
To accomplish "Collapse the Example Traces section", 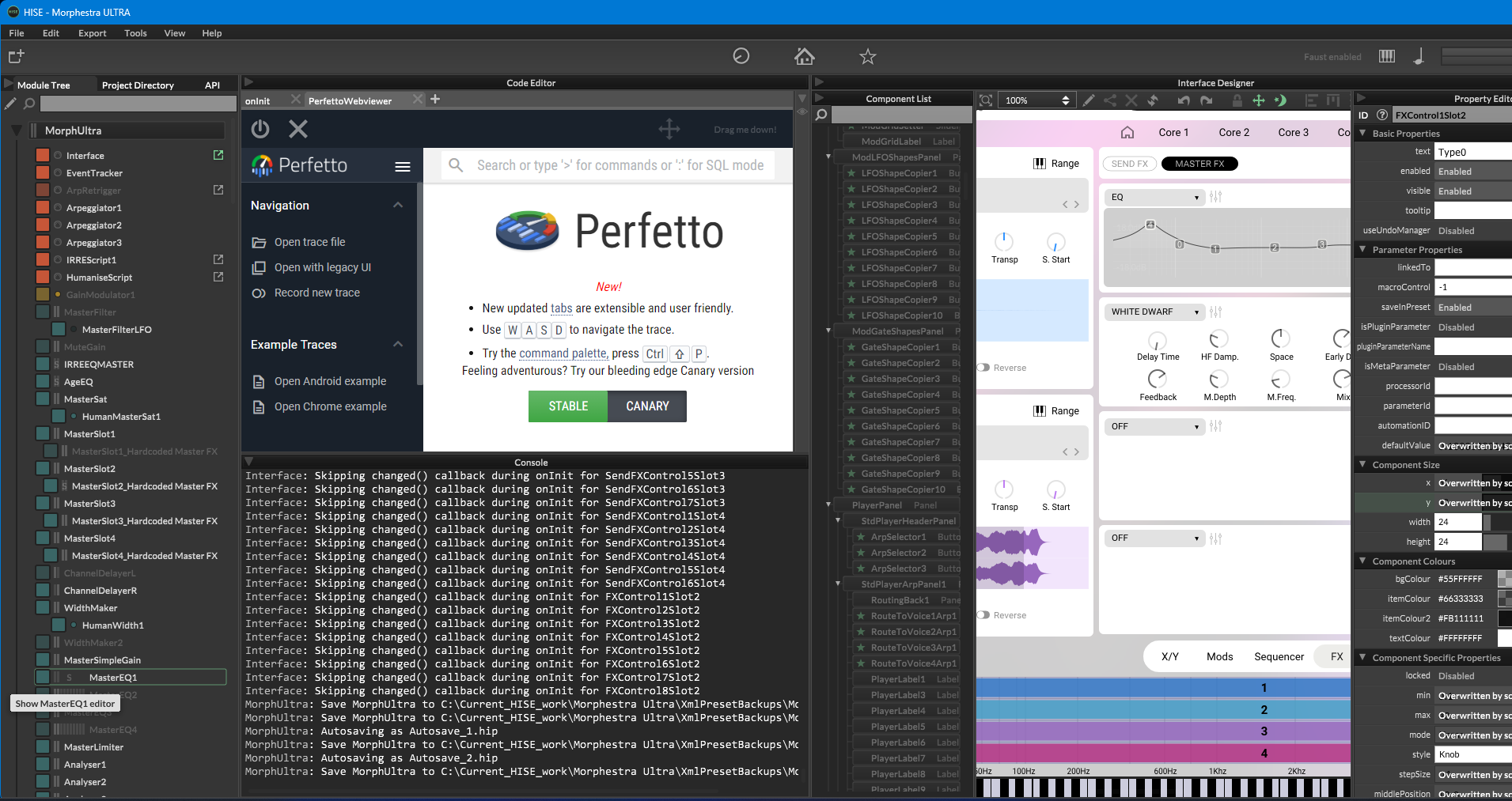I will (398, 344).
